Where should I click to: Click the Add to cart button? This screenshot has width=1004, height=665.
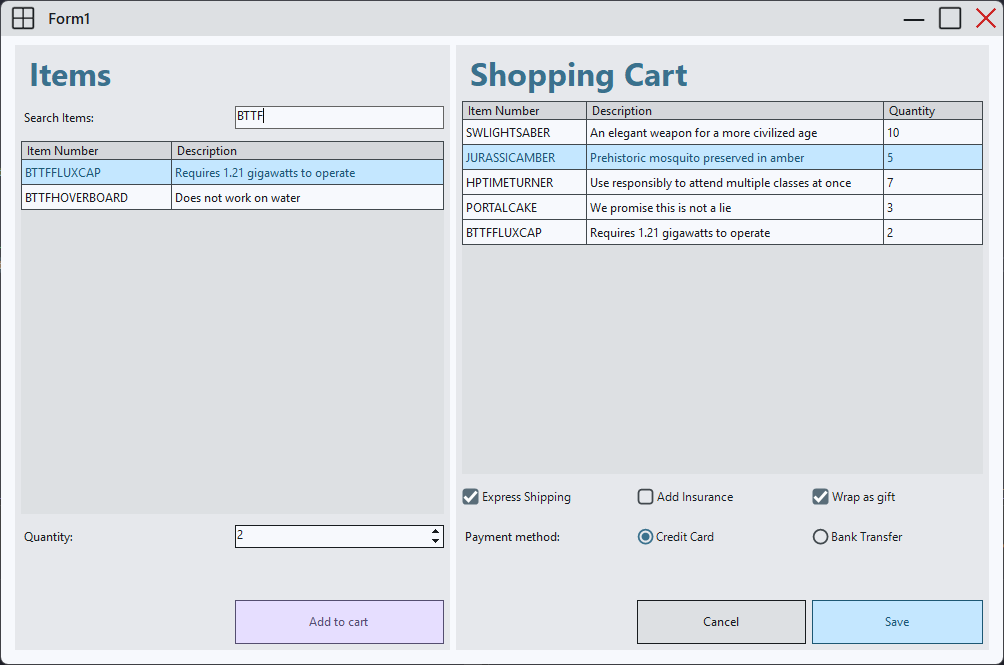pyautogui.click(x=339, y=622)
